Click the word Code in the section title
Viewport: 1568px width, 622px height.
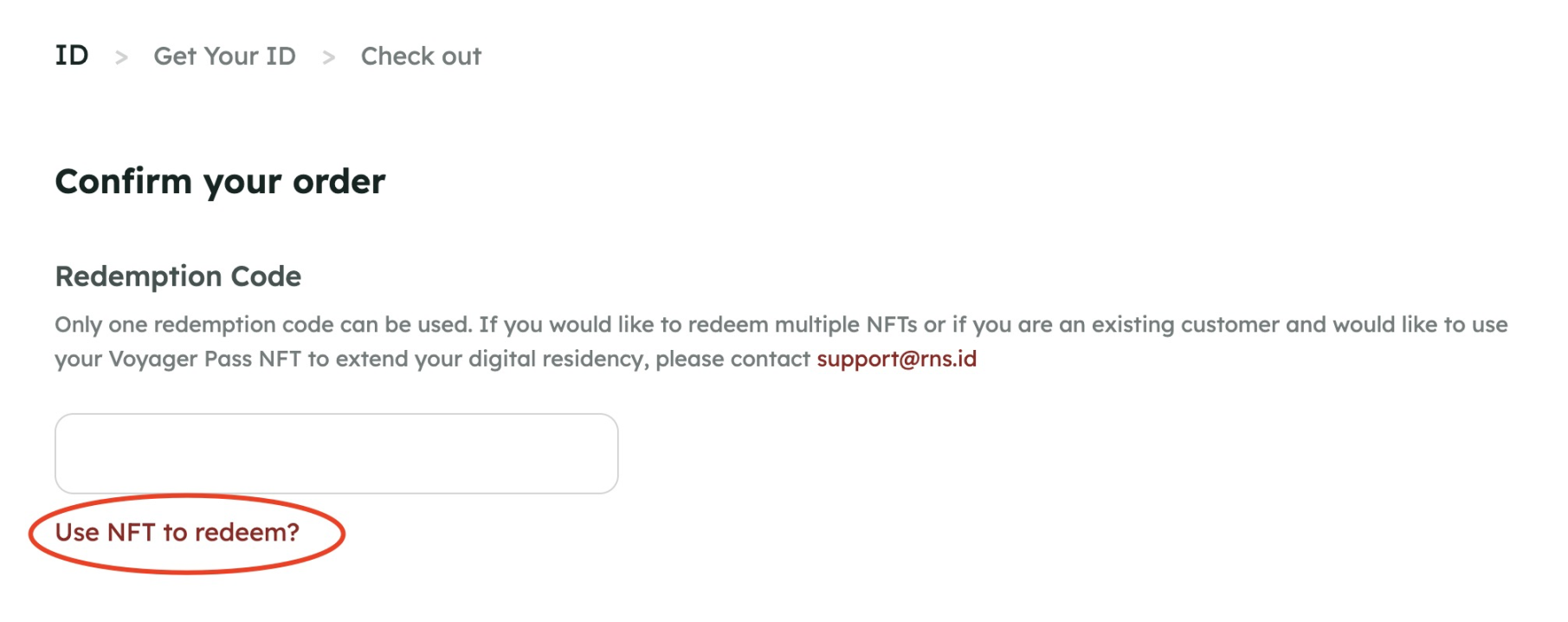(266, 276)
